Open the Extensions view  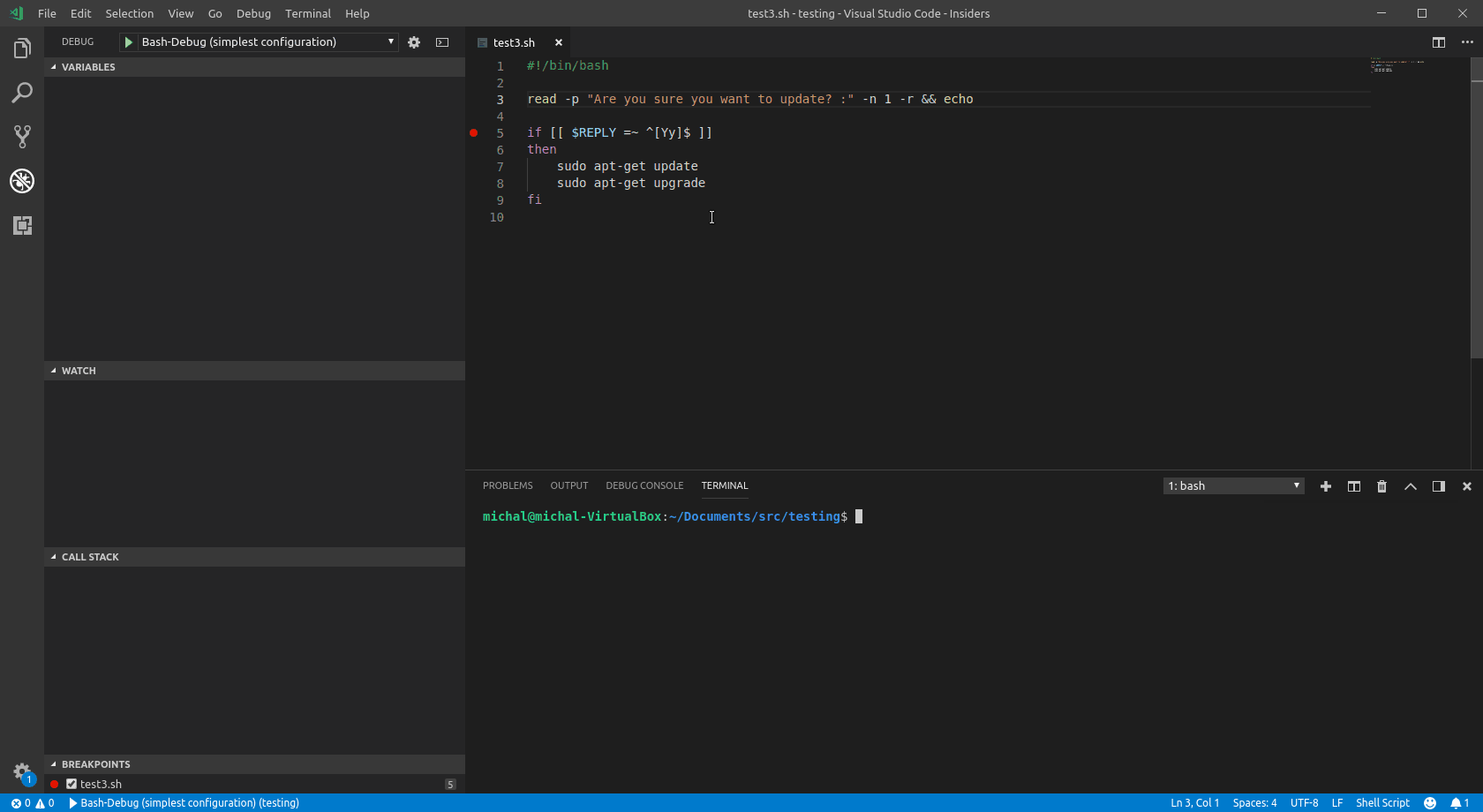tap(22, 225)
